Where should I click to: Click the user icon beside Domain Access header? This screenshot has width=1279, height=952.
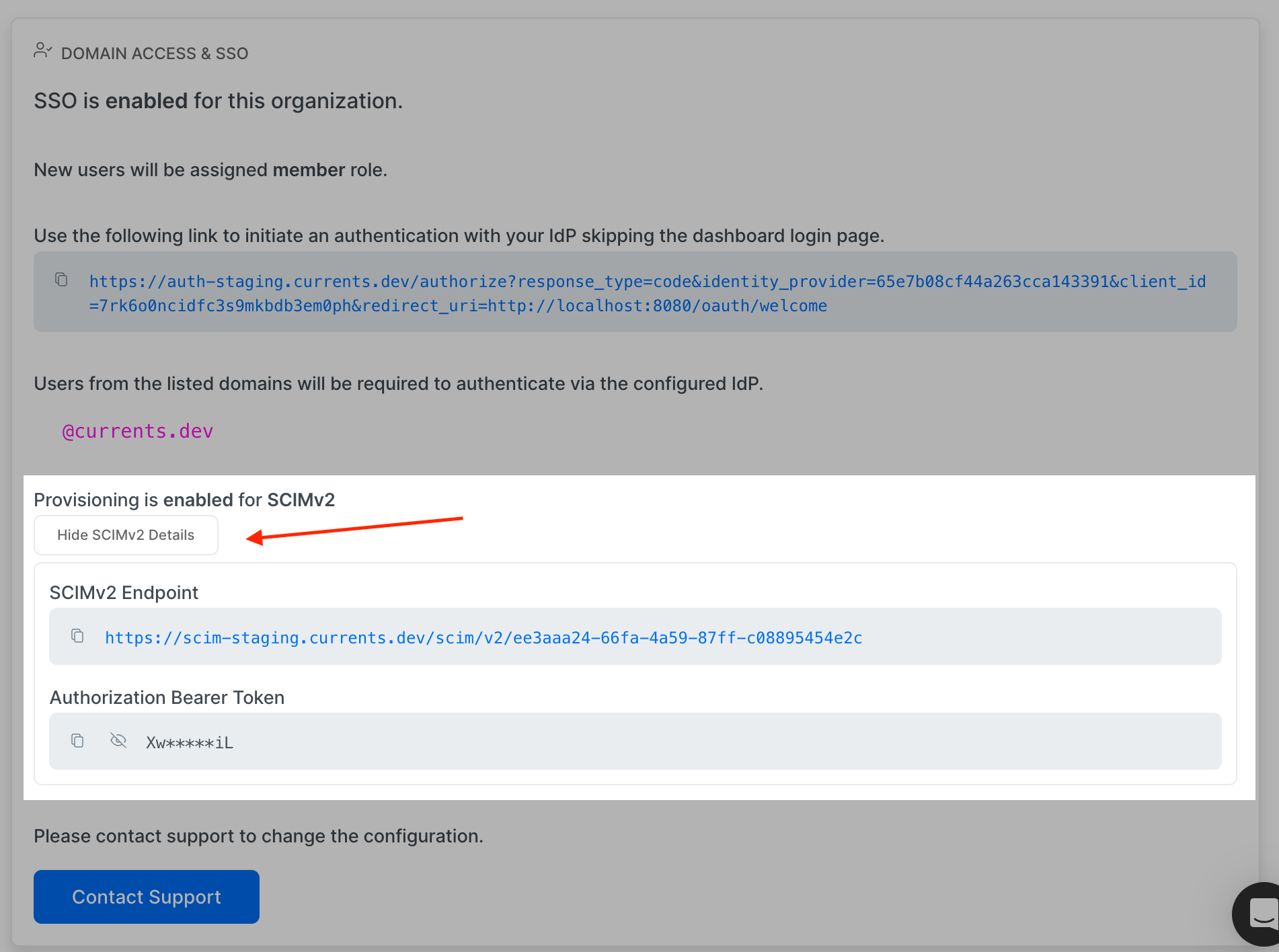pos(42,51)
